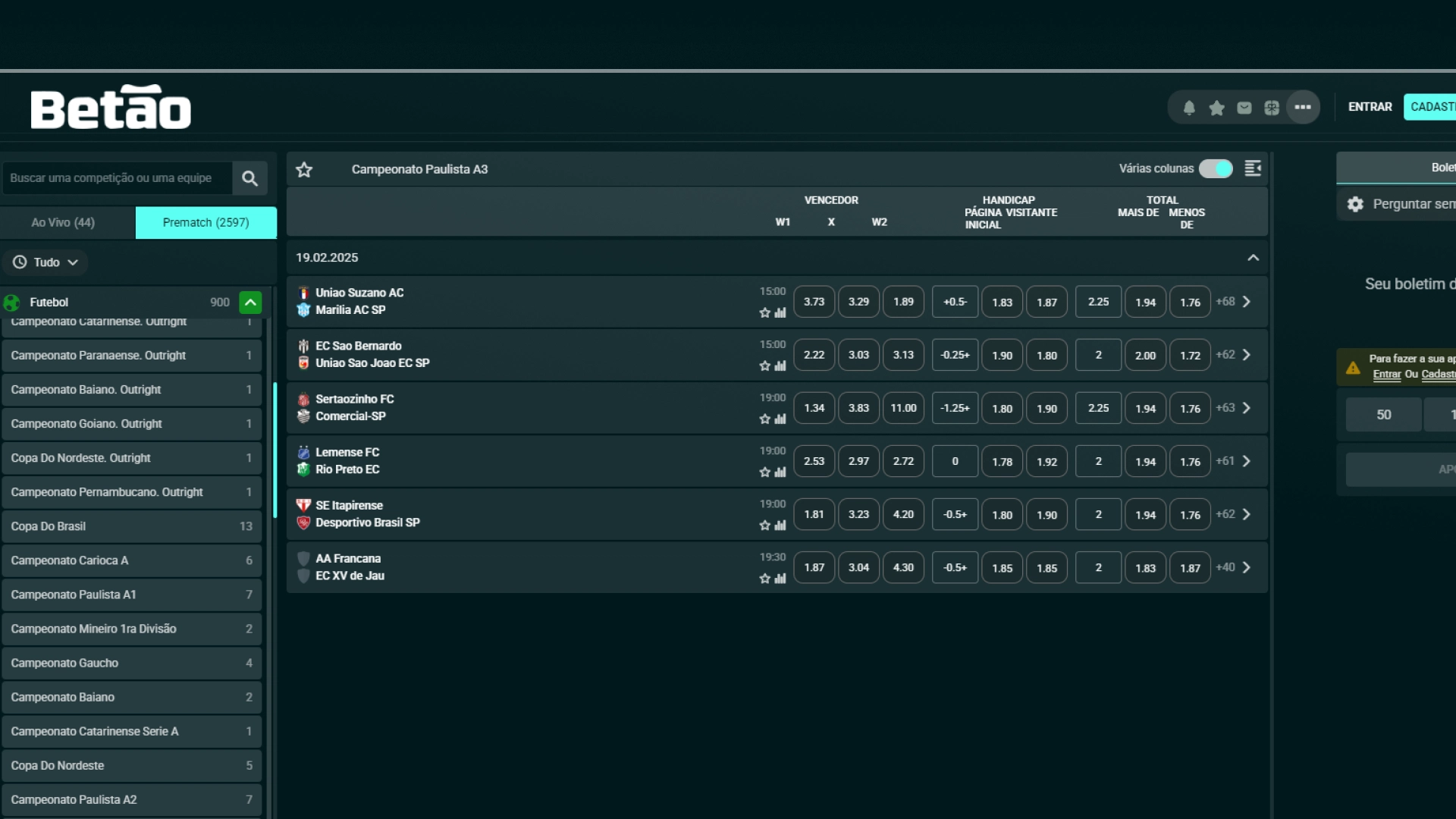The image size is (1456, 819).
Task: Open the calculator icon in header
Action: coord(1272,108)
